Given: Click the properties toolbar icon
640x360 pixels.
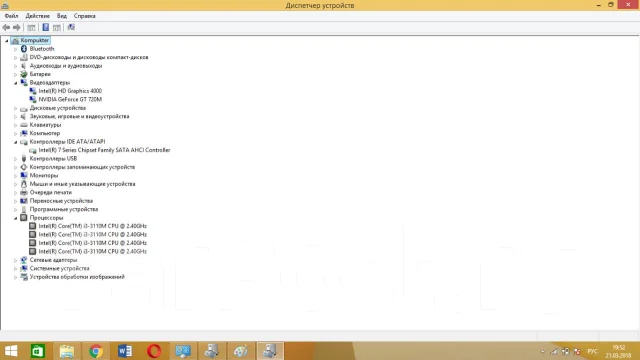Looking at the screenshot, I should (x=57, y=27).
